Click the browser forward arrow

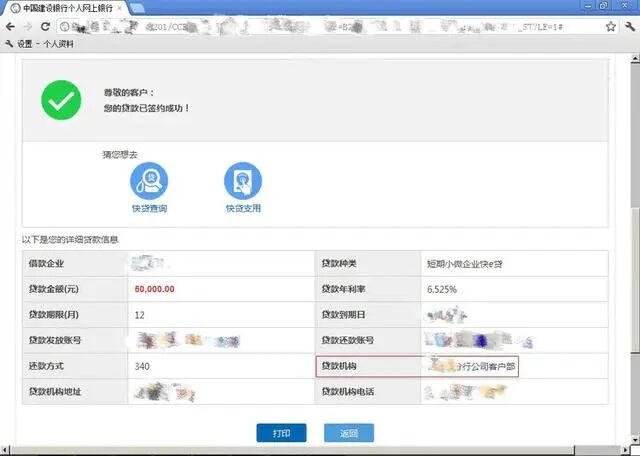[x=28, y=27]
